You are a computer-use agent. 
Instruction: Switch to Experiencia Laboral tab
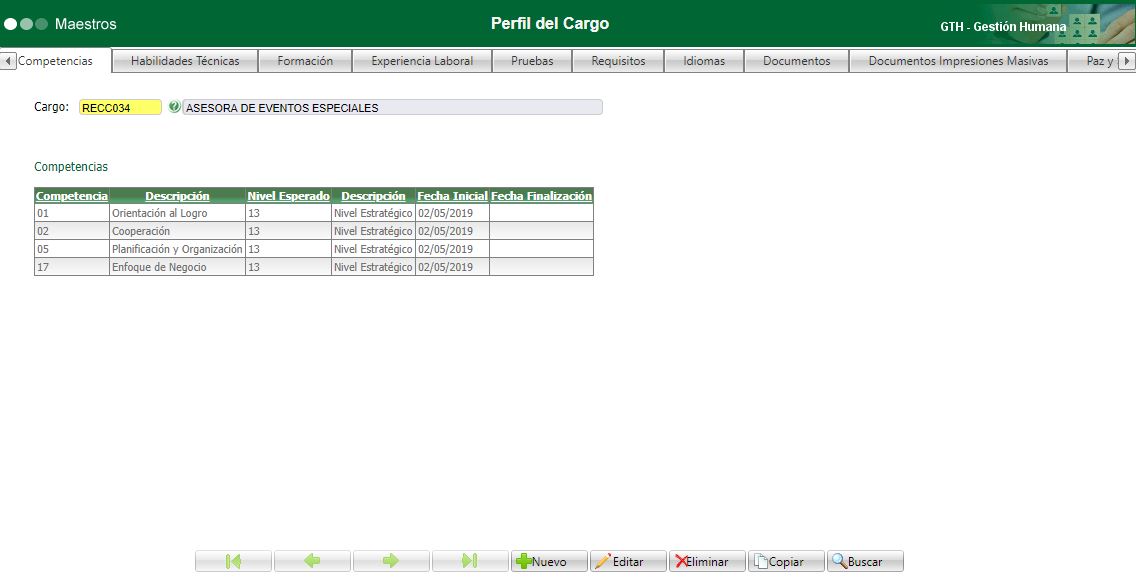point(422,61)
